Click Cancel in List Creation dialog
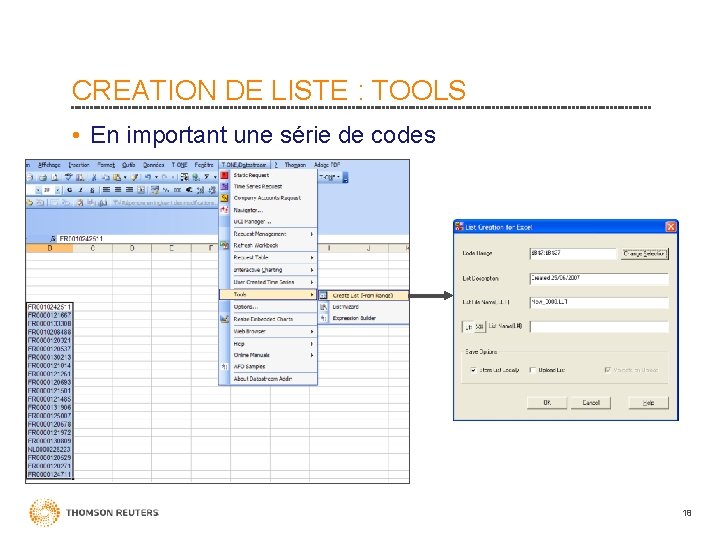 click(591, 403)
